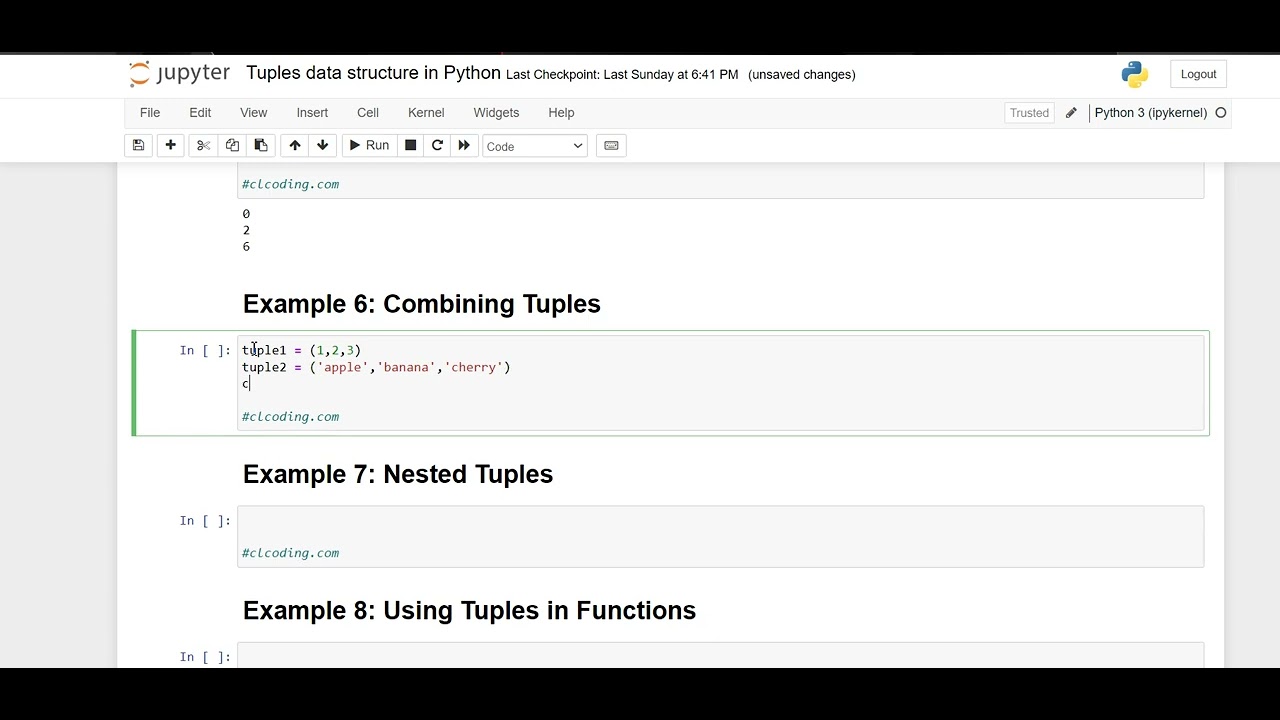This screenshot has height=720, width=1280.
Task: Cut selected cells with scissors icon
Action: (x=203, y=146)
